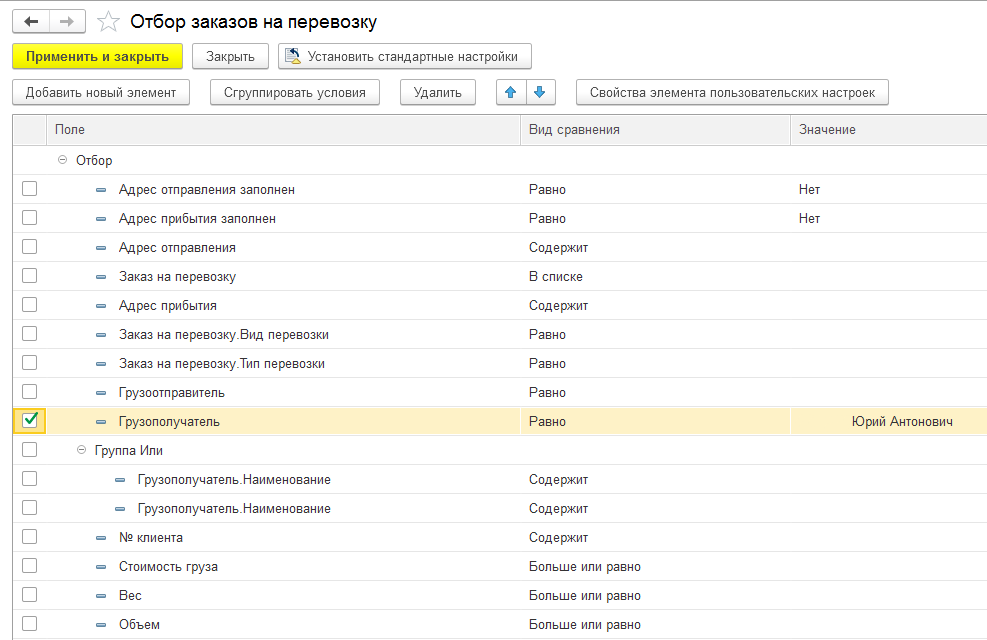Viewport: 987px width, 640px height.
Task: Click the dash icon beside Адрес отправления
Action: click(100, 248)
